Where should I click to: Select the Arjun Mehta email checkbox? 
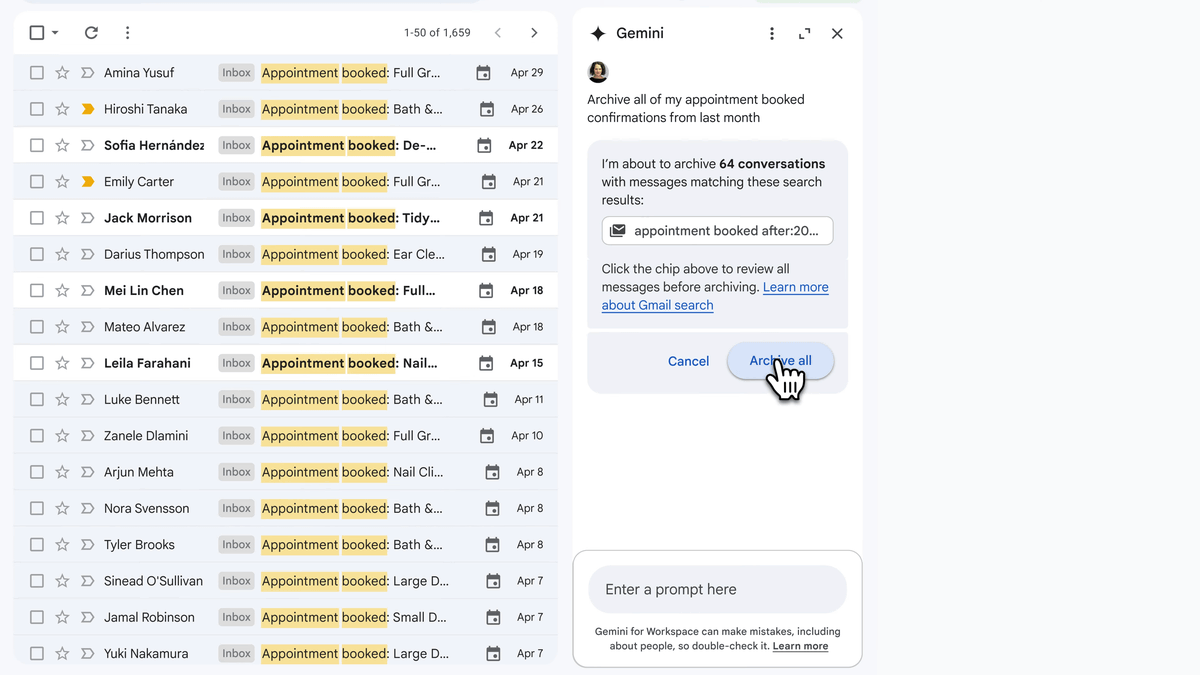[x=37, y=472]
